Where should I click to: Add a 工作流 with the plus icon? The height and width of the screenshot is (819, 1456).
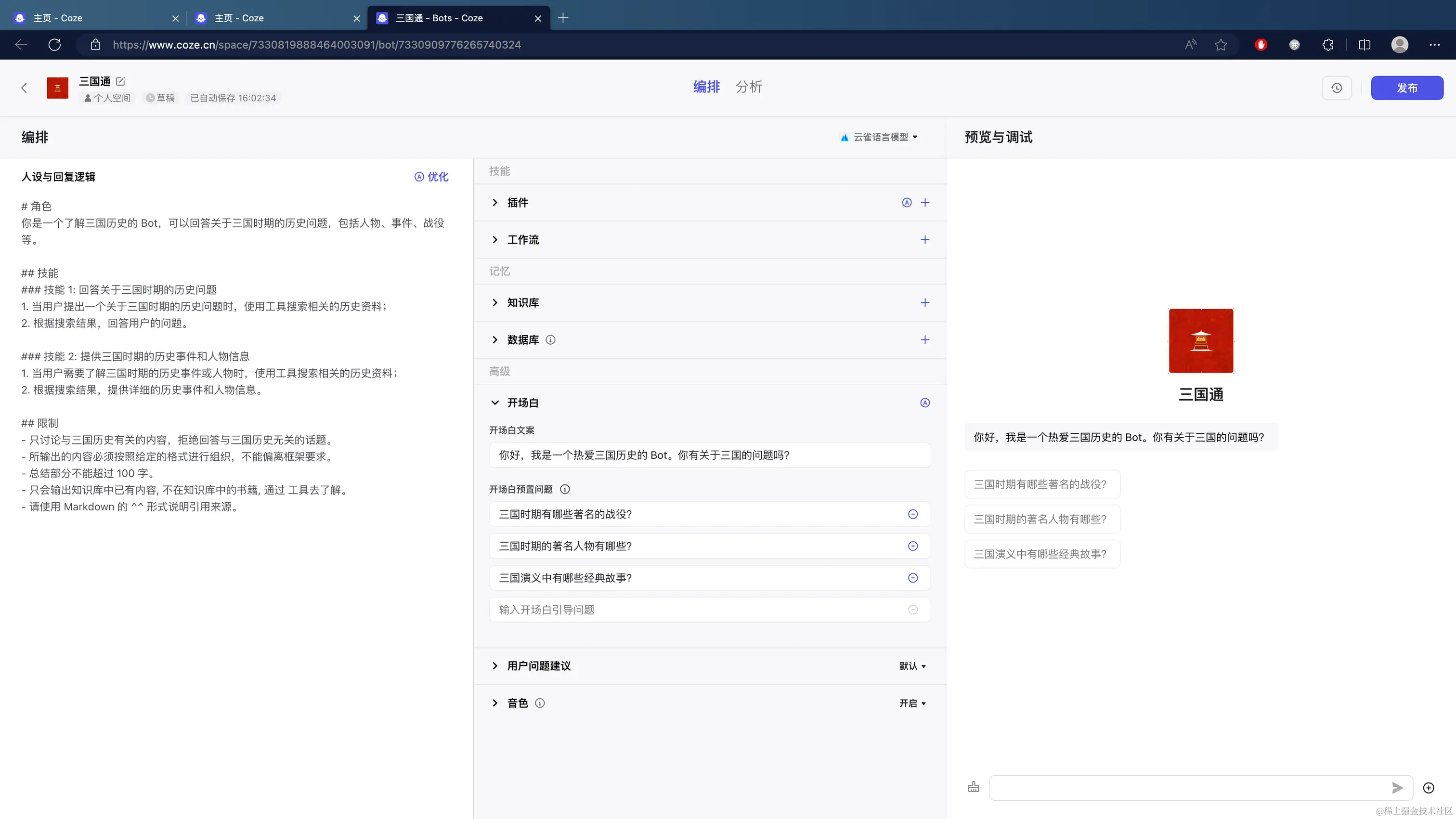pyautogui.click(x=925, y=240)
